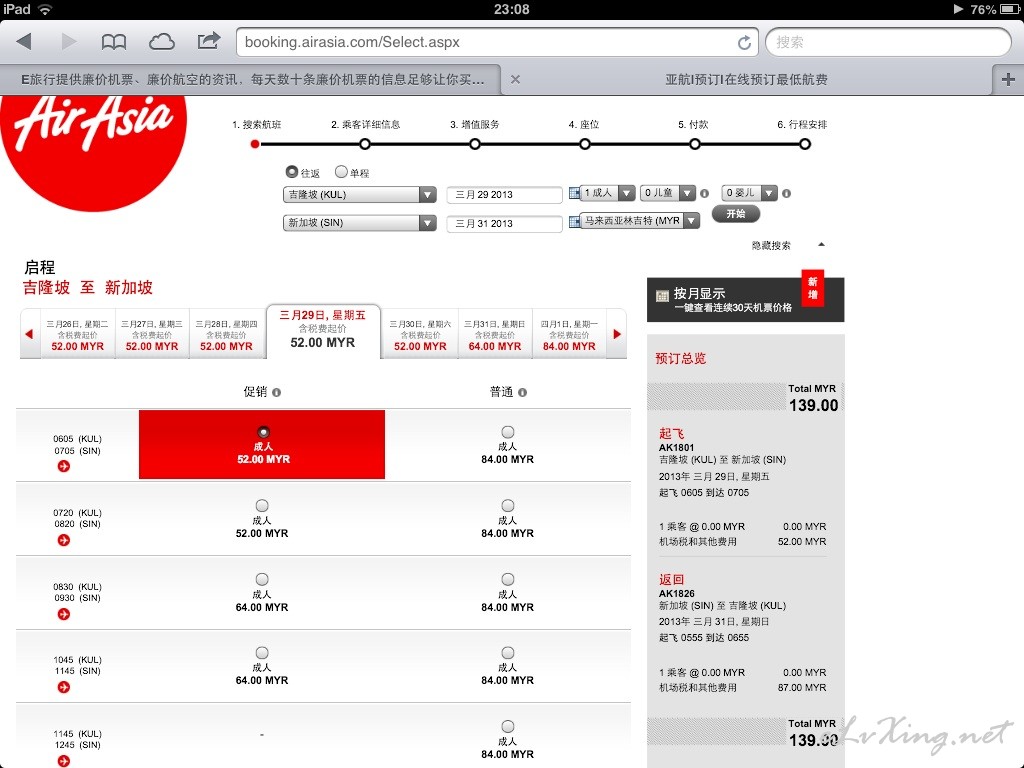Select 往返 round trip option
This screenshot has width=1024, height=768.
pyautogui.click(x=292, y=172)
